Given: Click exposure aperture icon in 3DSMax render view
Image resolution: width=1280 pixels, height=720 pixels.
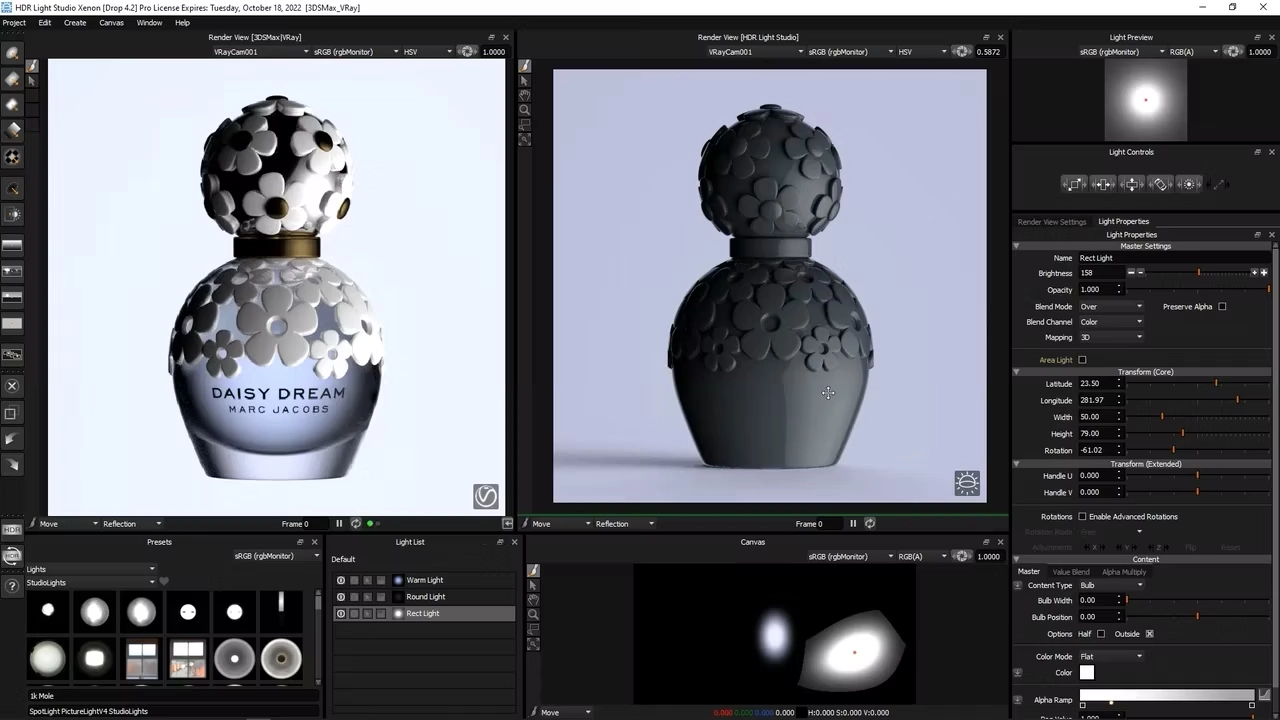Looking at the screenshot, I should (466, 52).
